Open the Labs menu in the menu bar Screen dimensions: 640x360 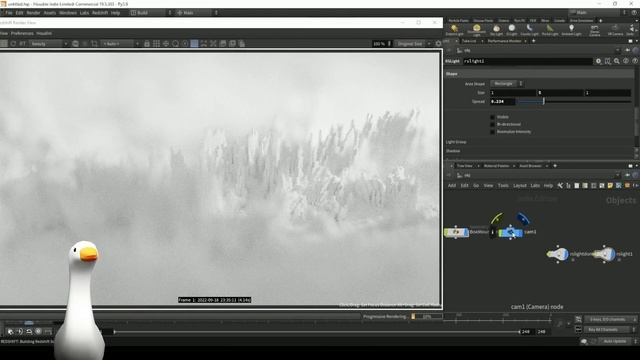click(84, 13)
